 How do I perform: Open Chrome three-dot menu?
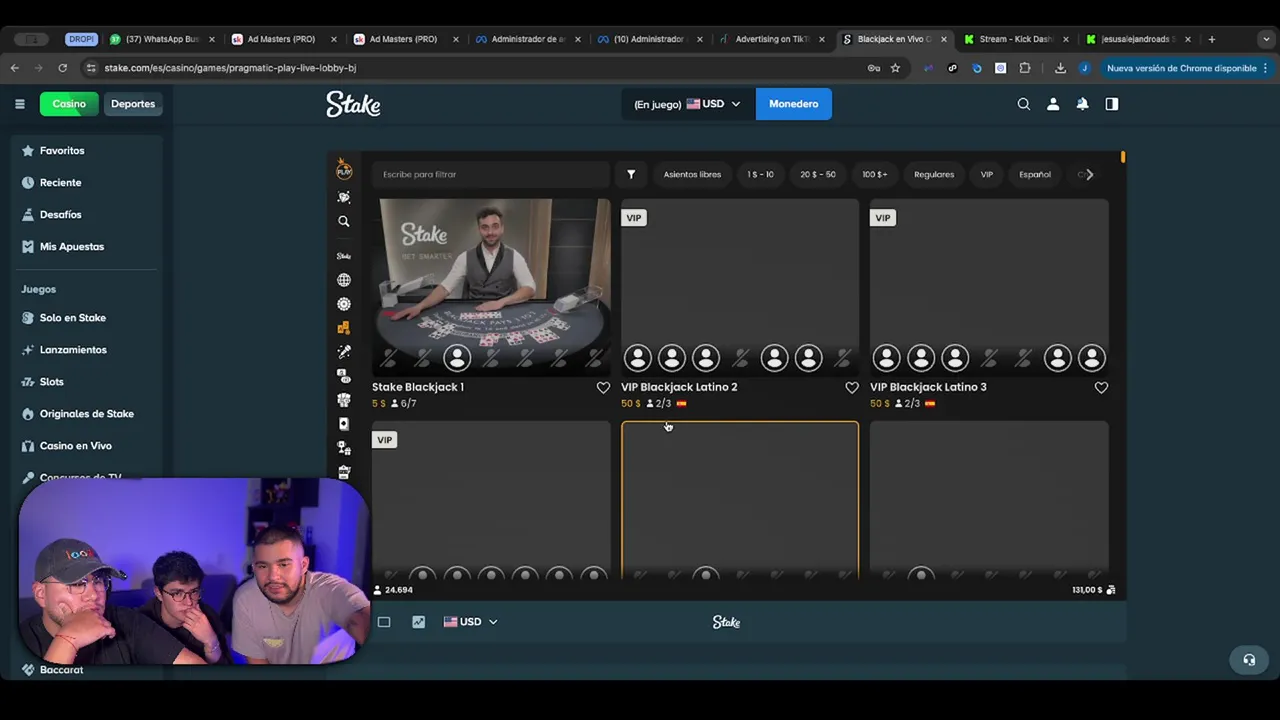(x=1265, y=68)
